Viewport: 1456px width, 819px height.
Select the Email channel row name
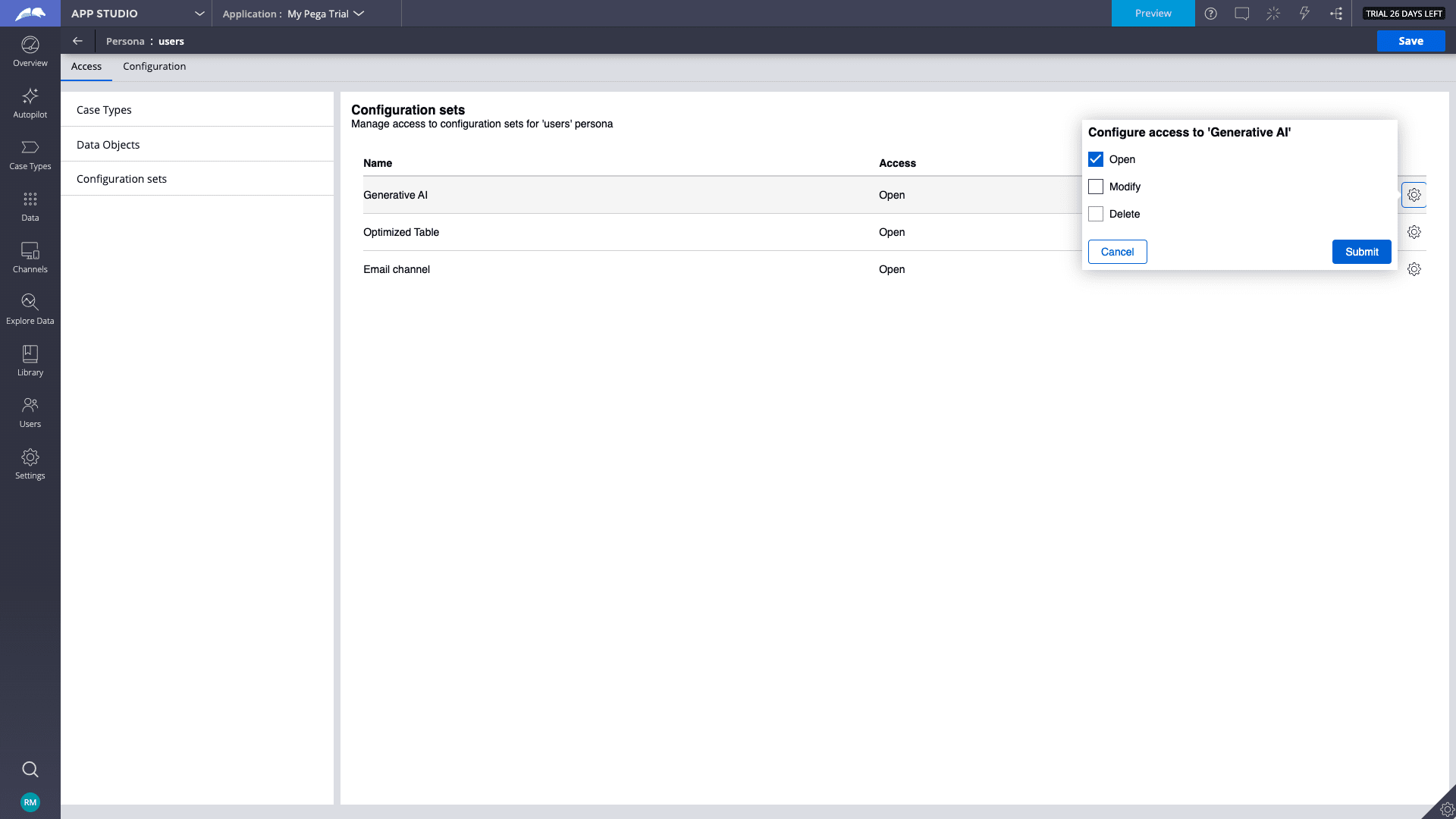click(x=397, y=269)
